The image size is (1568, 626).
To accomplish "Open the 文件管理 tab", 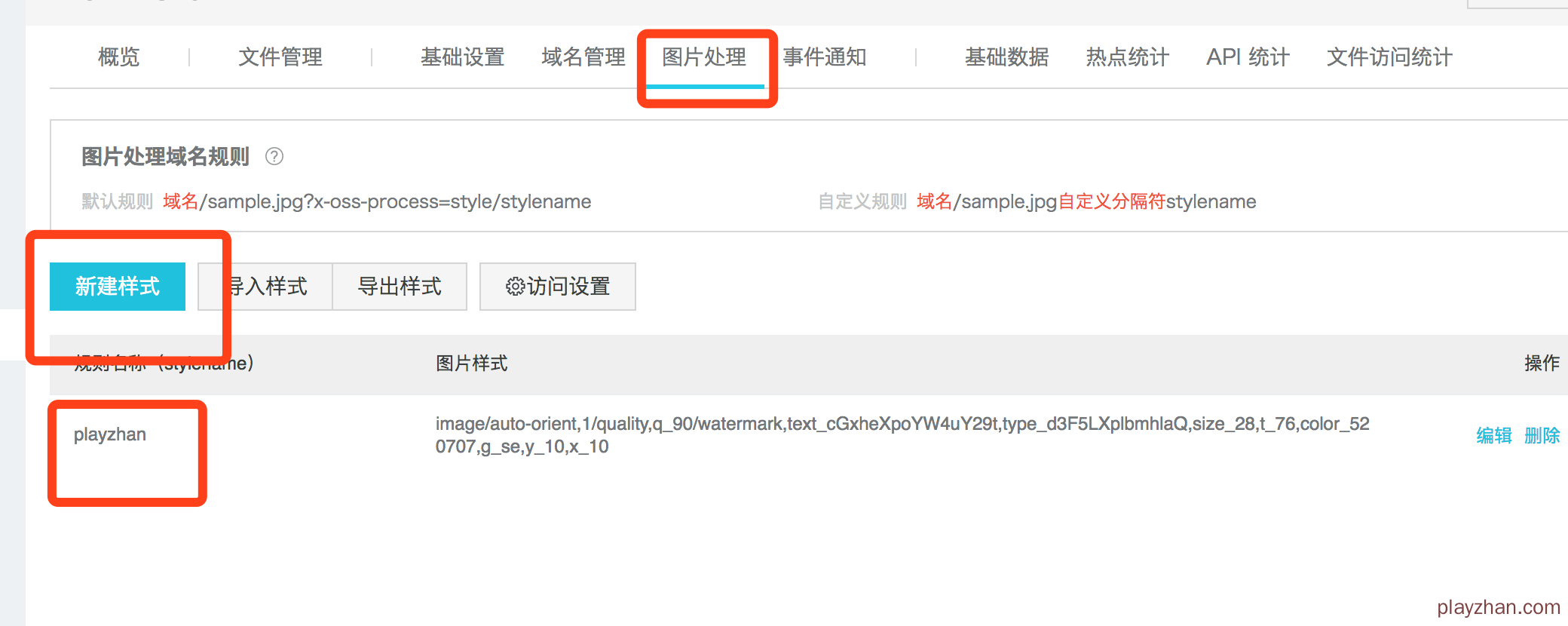I will (280, 57).
